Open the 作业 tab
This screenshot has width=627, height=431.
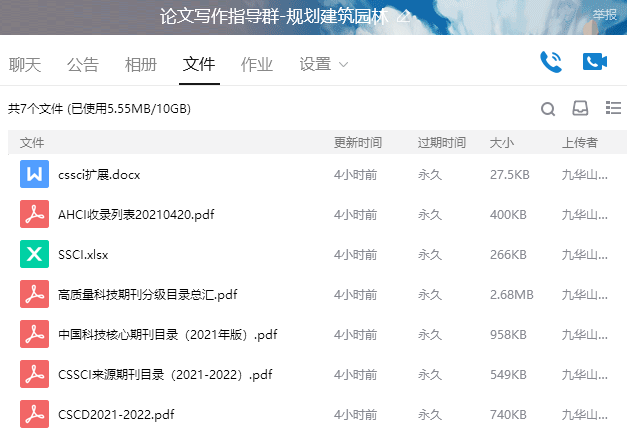(257, 65)
